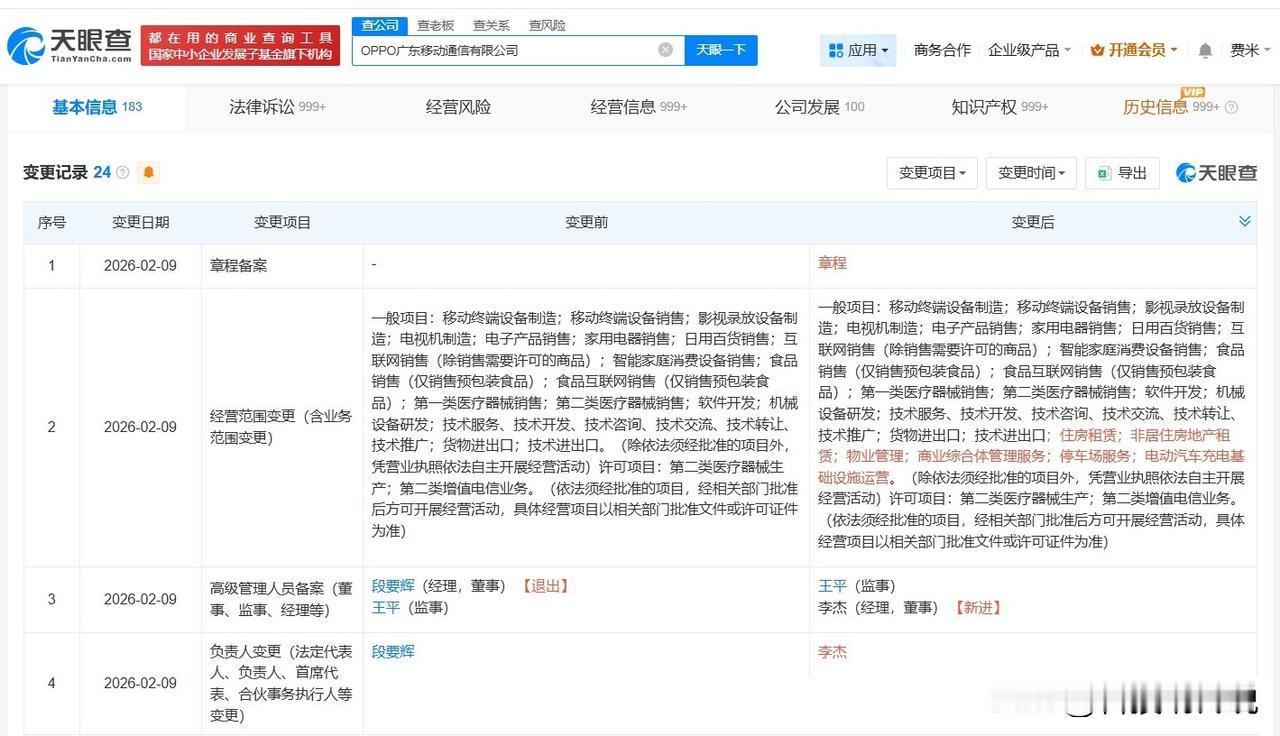Click the bell icon beside 变更记录
This screenshot has height=736, width=1280.
[148, 172]
